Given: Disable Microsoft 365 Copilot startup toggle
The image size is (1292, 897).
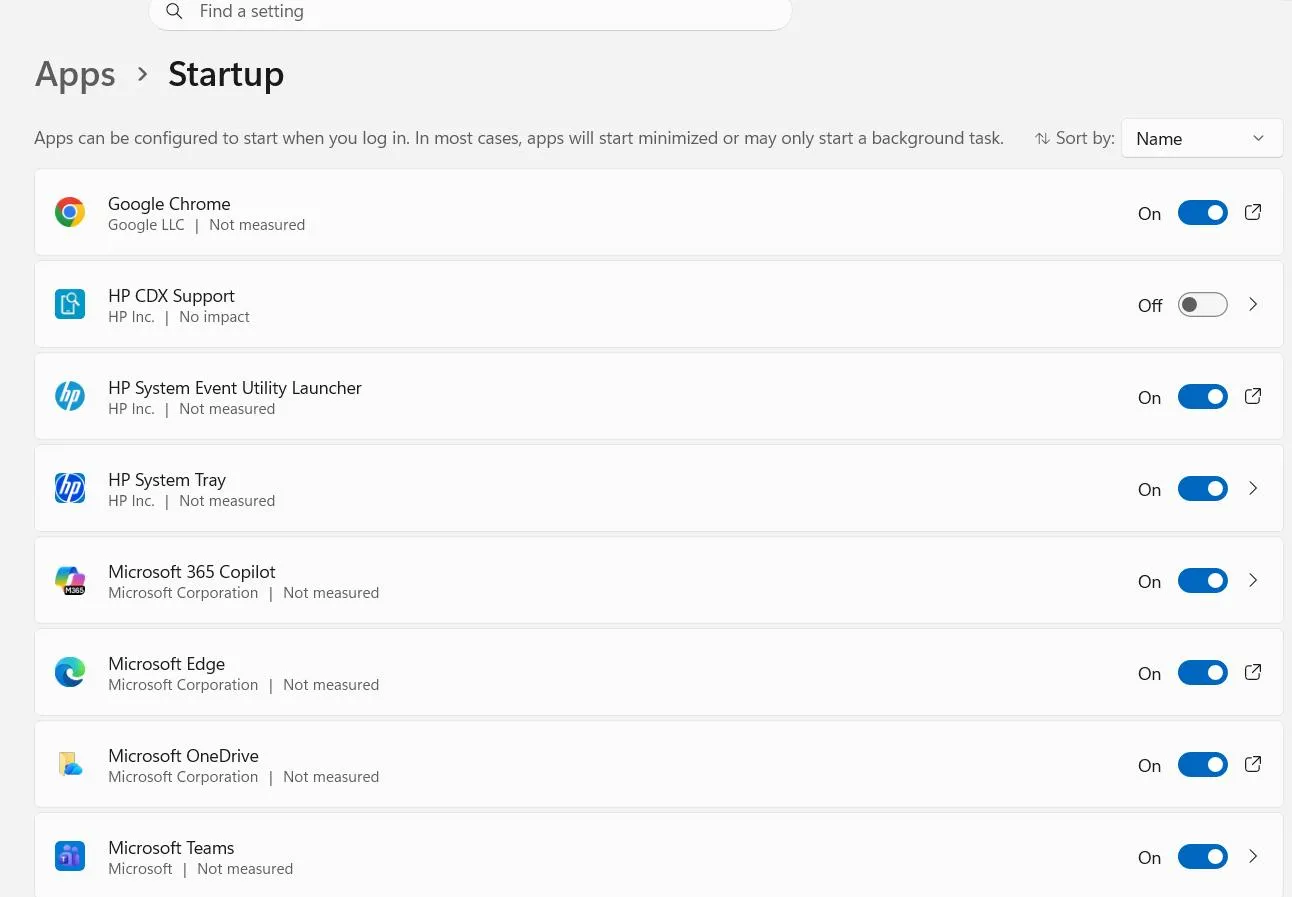Looking at the screenshot, I should (1203, 581).
